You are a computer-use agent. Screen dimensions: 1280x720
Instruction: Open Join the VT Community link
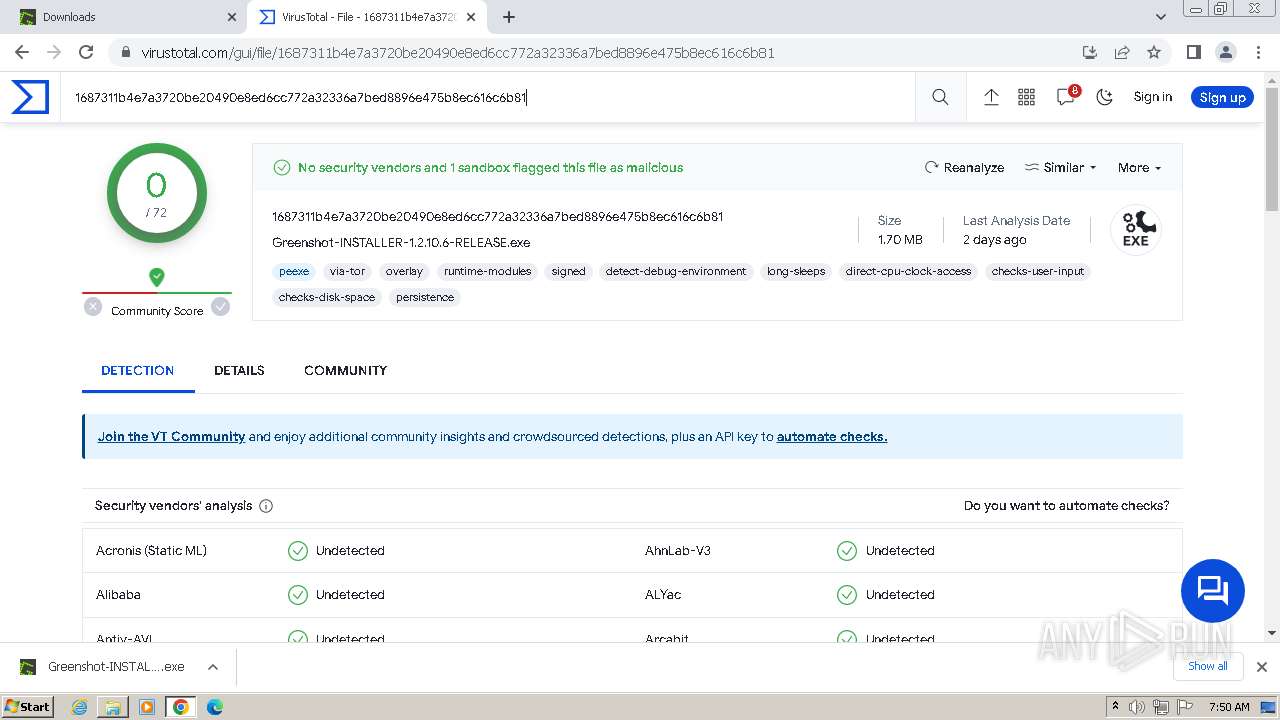tap(171, 437)
